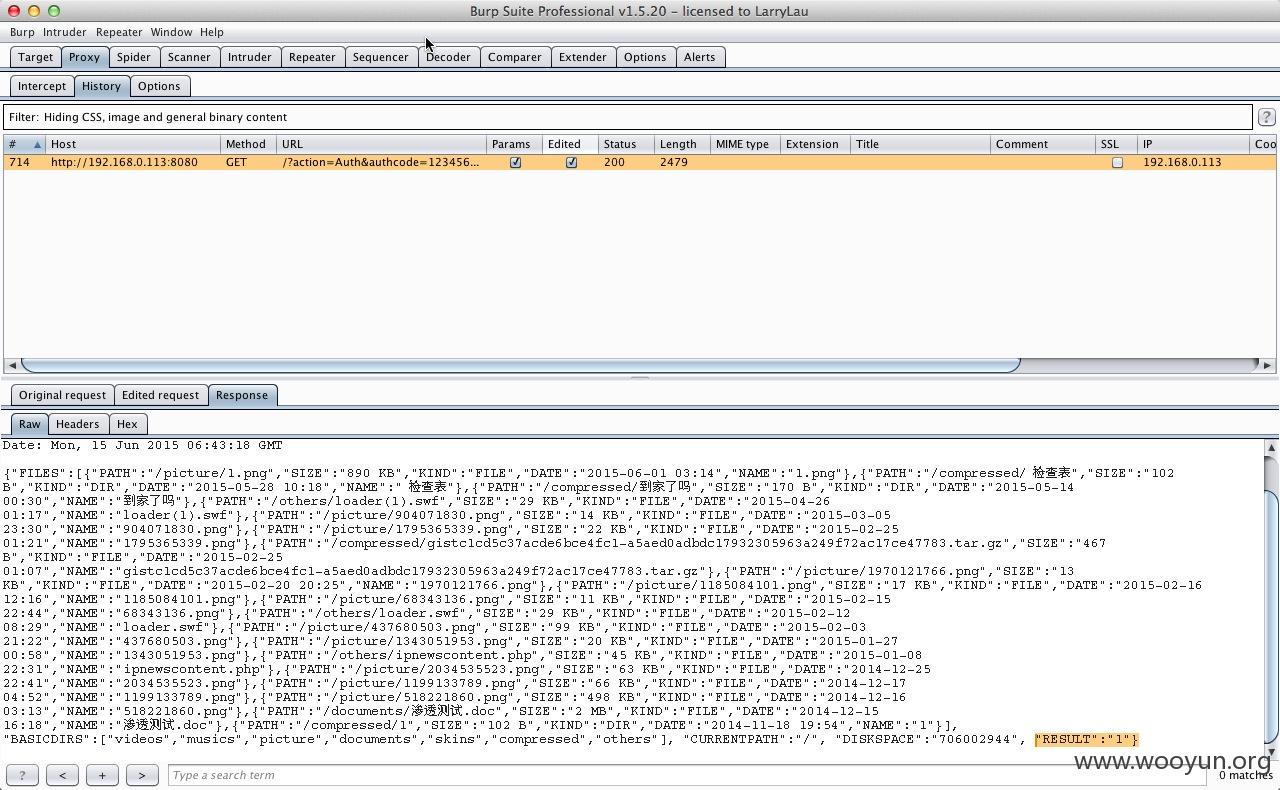Select the Hex view tab
1280x790 pixels.
tap(127, 424)
